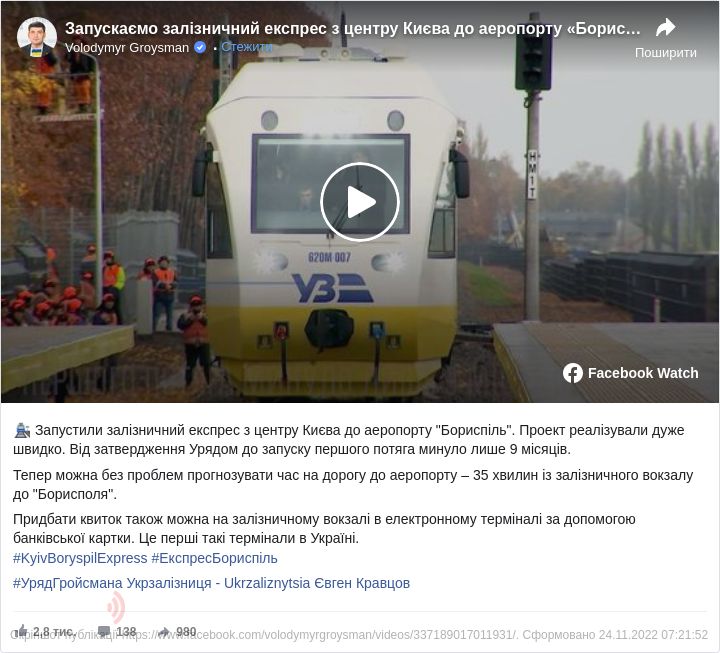Click the share arrow icon above Поширити
This screenshot has height=653, width=720.
[665, 28]
